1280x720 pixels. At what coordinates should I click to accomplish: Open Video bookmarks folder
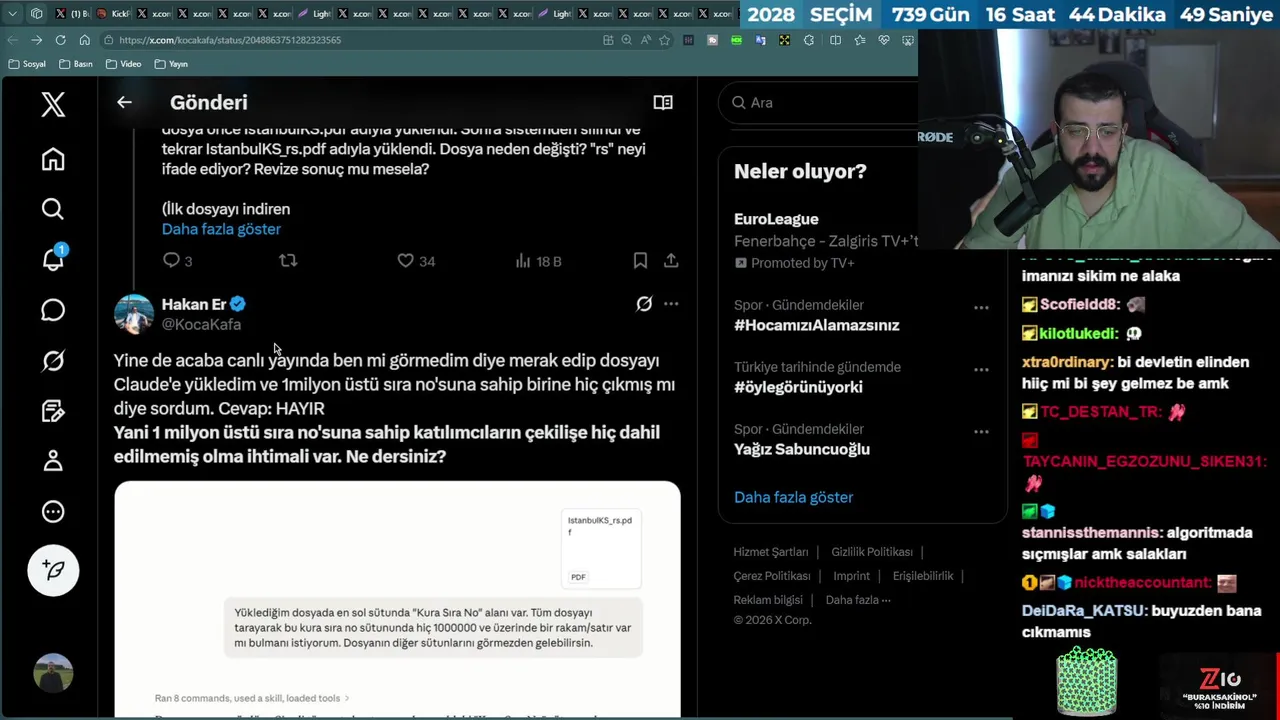click(123, 64)
